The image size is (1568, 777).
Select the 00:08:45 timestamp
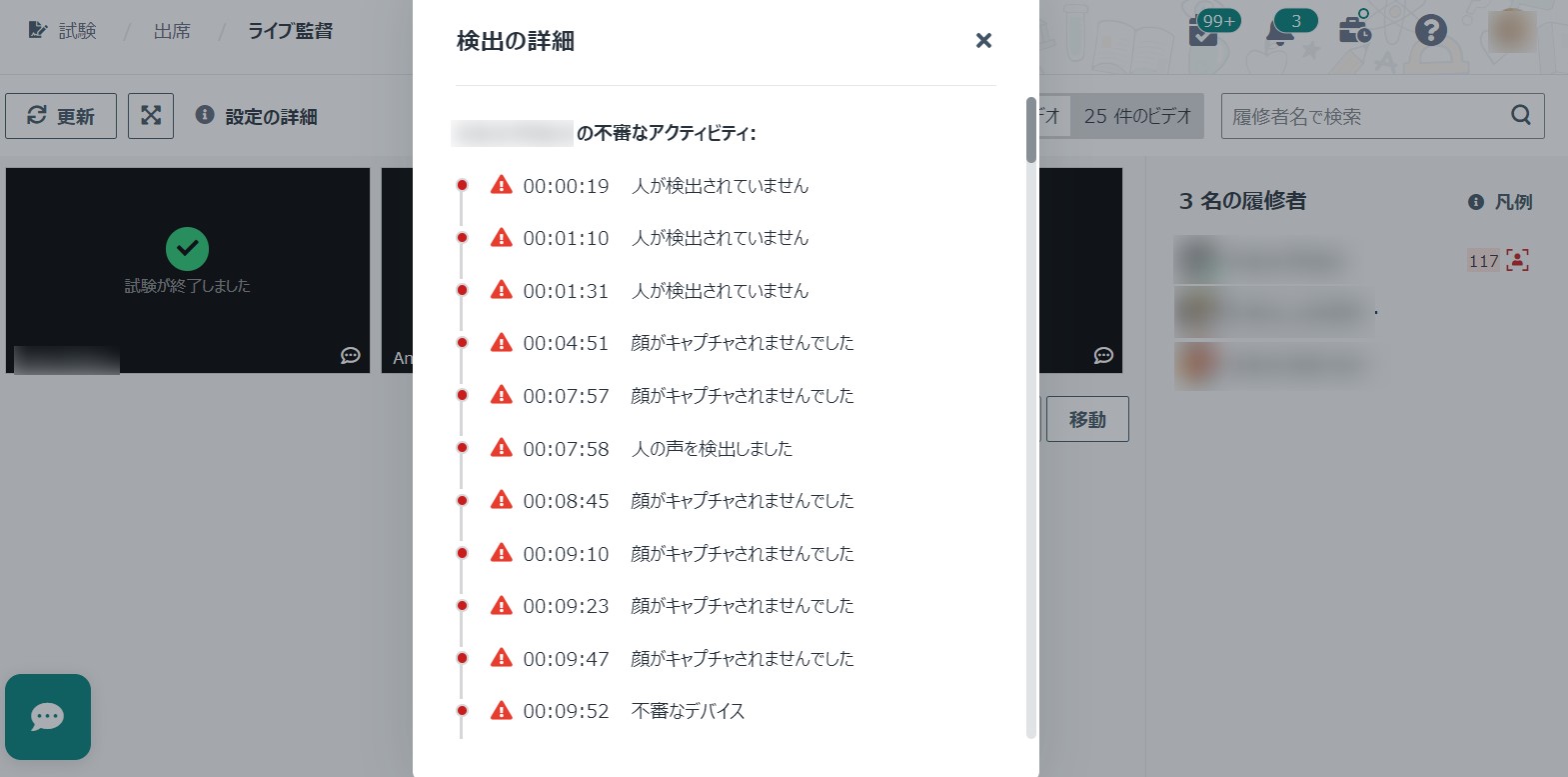click(566, 501)
